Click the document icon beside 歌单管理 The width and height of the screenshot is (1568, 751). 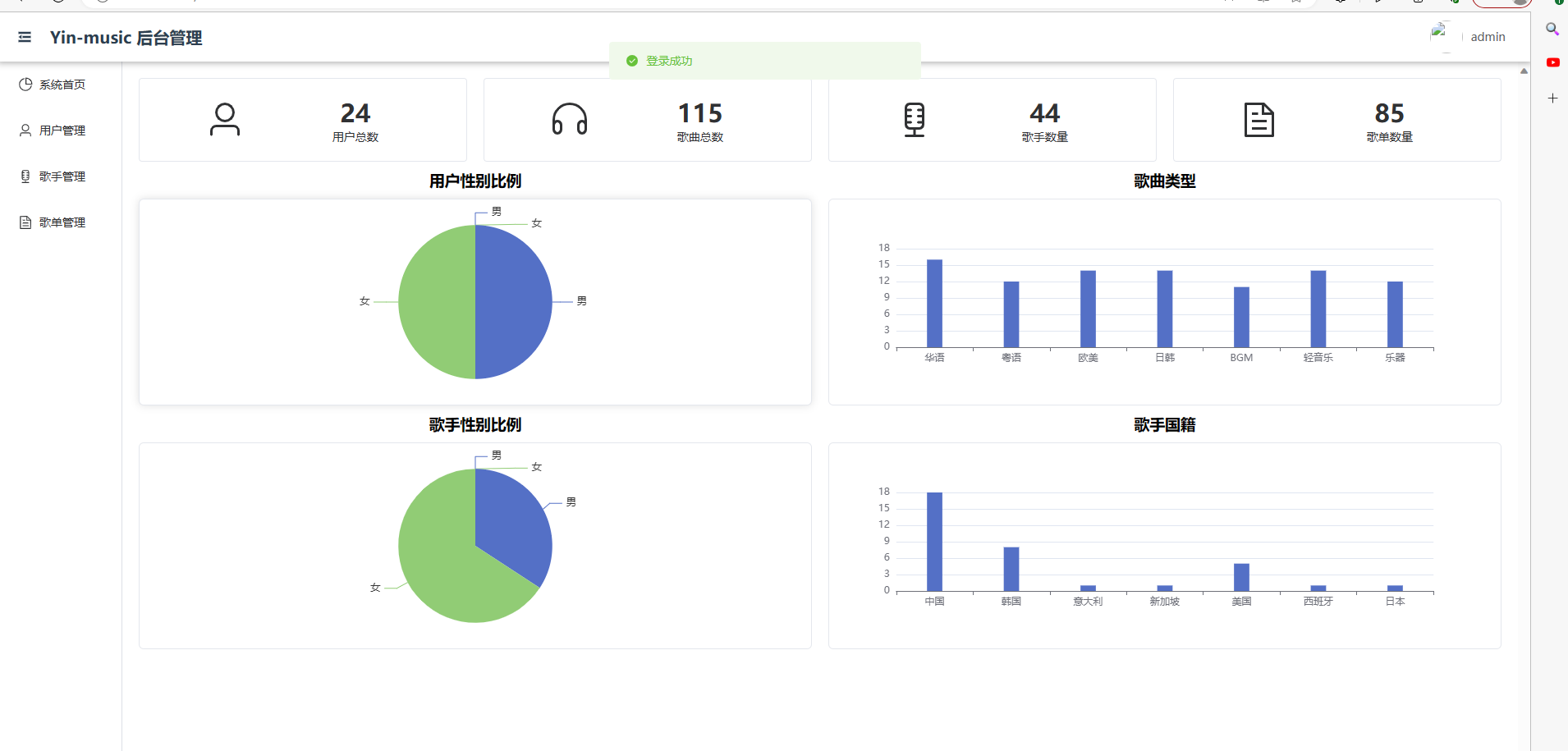pyautogui.click(x=25, y=222)
